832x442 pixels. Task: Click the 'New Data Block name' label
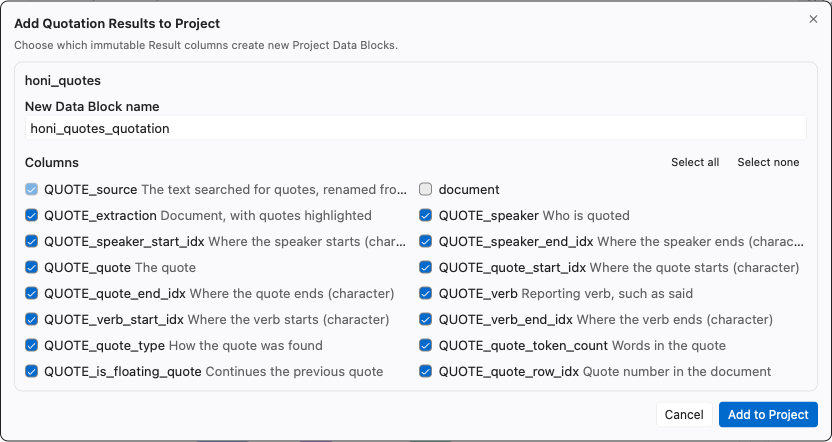pos(92,107)
